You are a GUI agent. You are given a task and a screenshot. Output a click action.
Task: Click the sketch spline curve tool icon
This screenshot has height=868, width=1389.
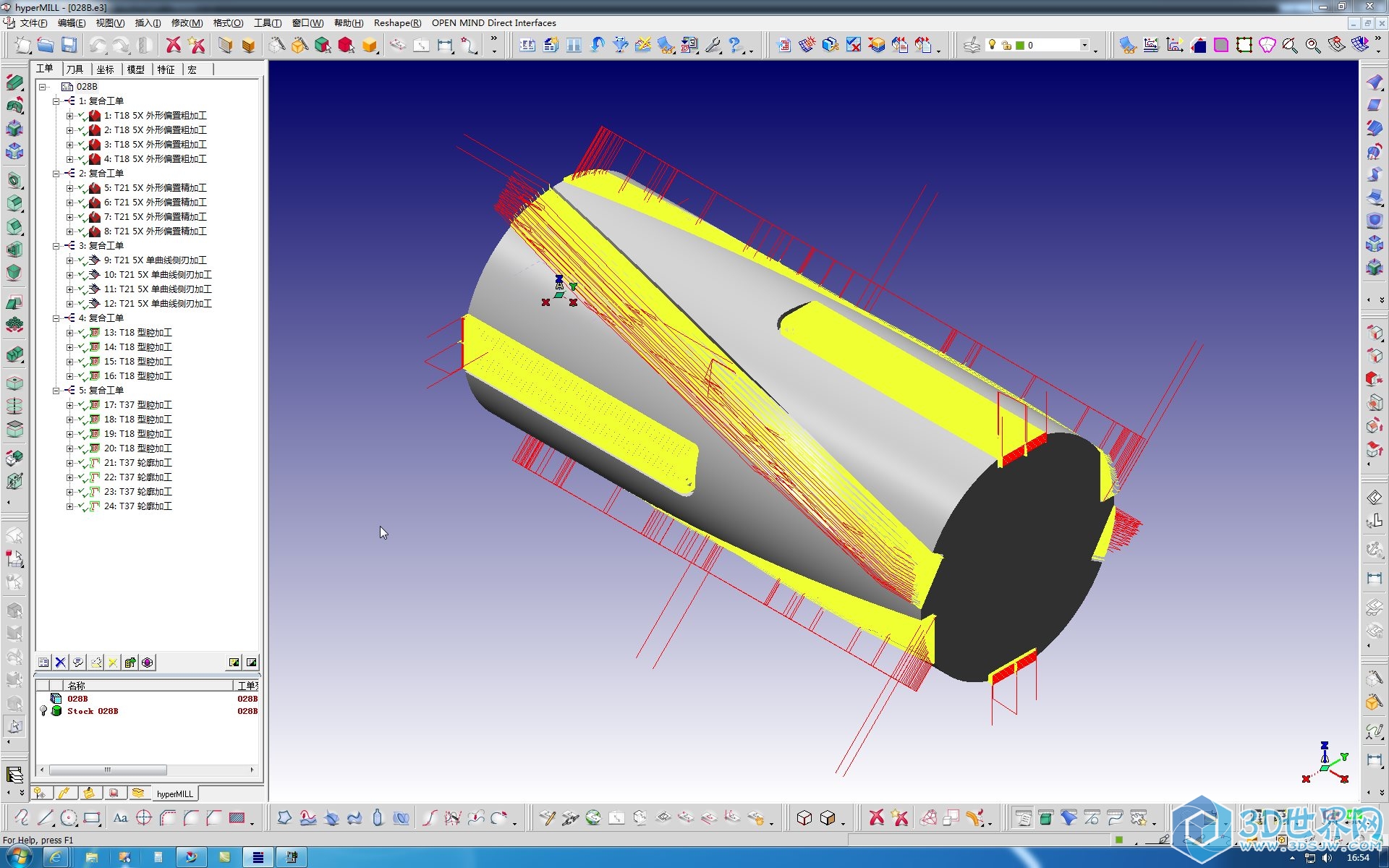pos(22,818)
